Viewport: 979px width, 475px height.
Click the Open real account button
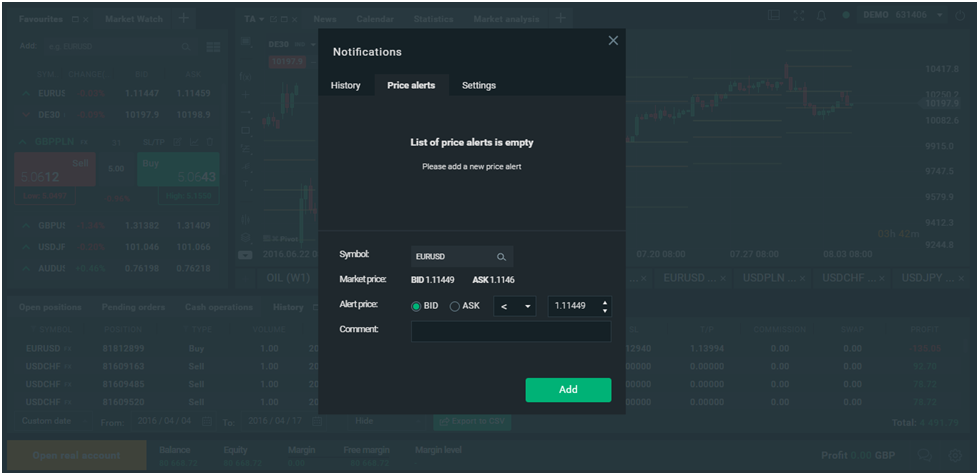tap(77, 455)
